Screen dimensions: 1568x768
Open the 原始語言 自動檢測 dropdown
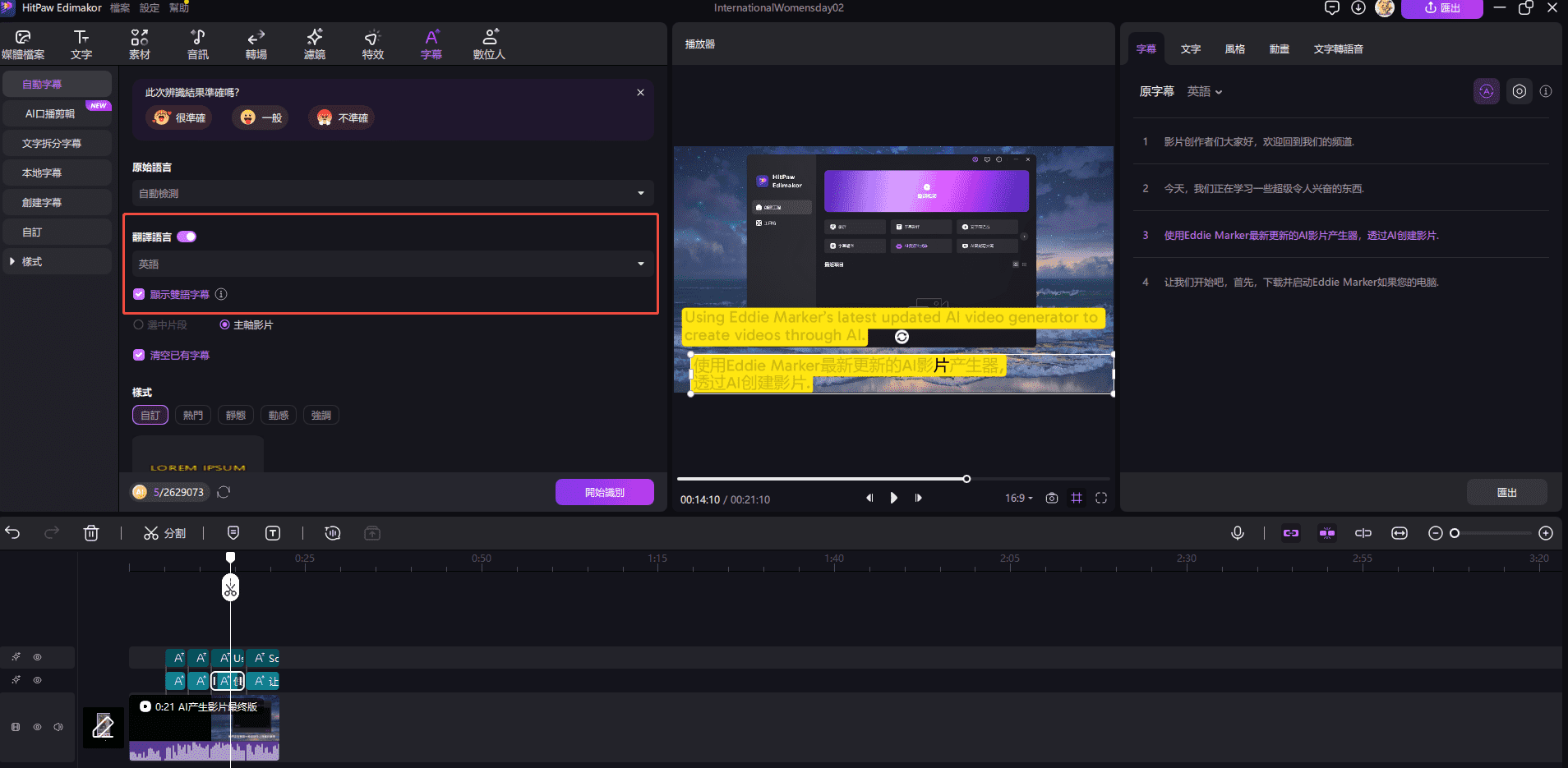point(393,193)
